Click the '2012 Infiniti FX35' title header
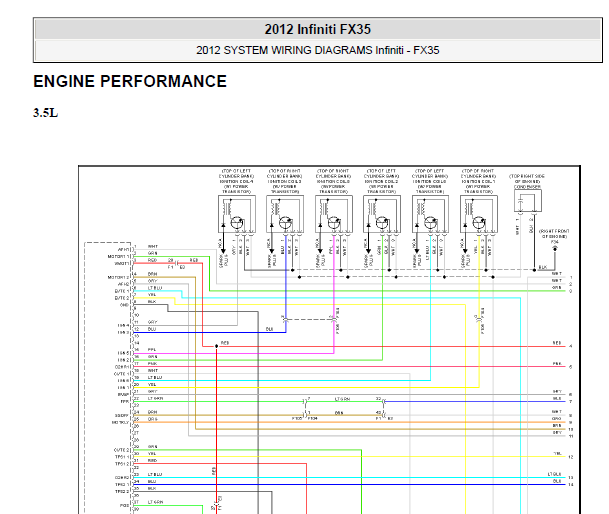 click(318, 29)
